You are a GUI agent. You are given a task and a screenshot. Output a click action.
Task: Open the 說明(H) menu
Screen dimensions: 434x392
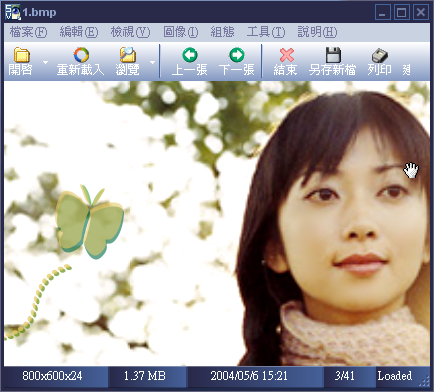[317, 32]
